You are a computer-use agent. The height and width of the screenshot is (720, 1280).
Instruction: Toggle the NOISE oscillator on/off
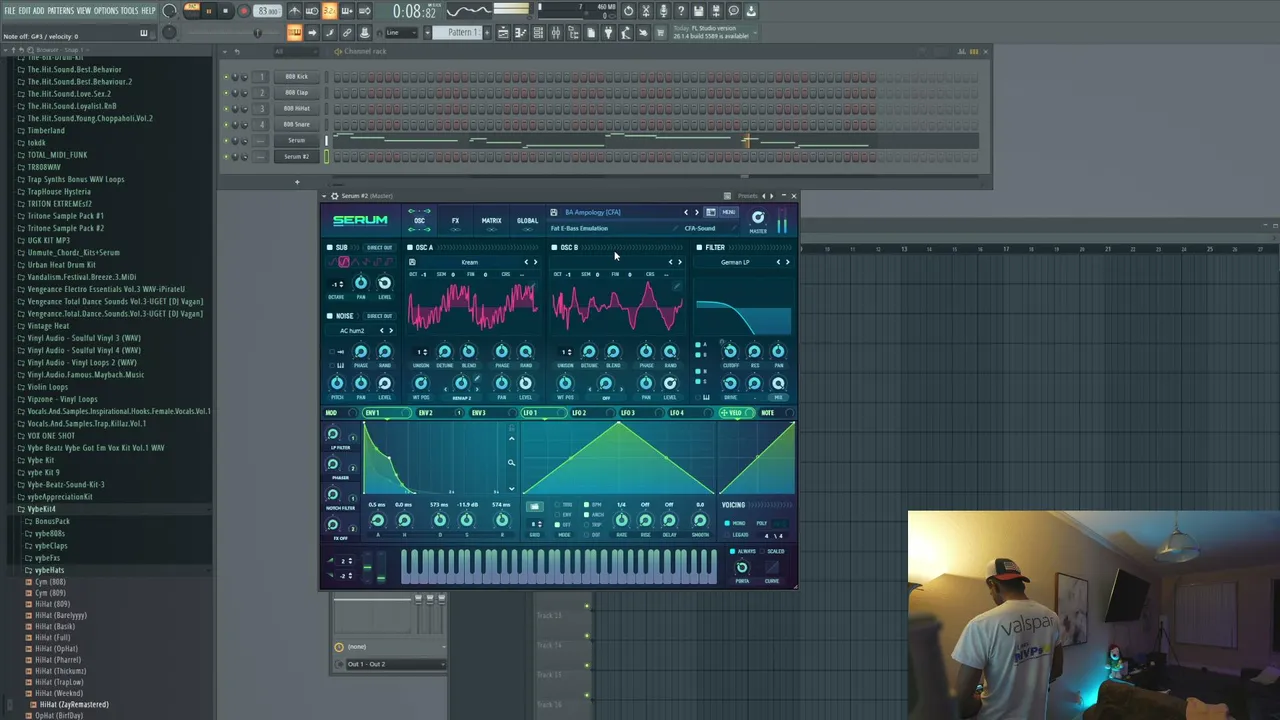[330, 316]
